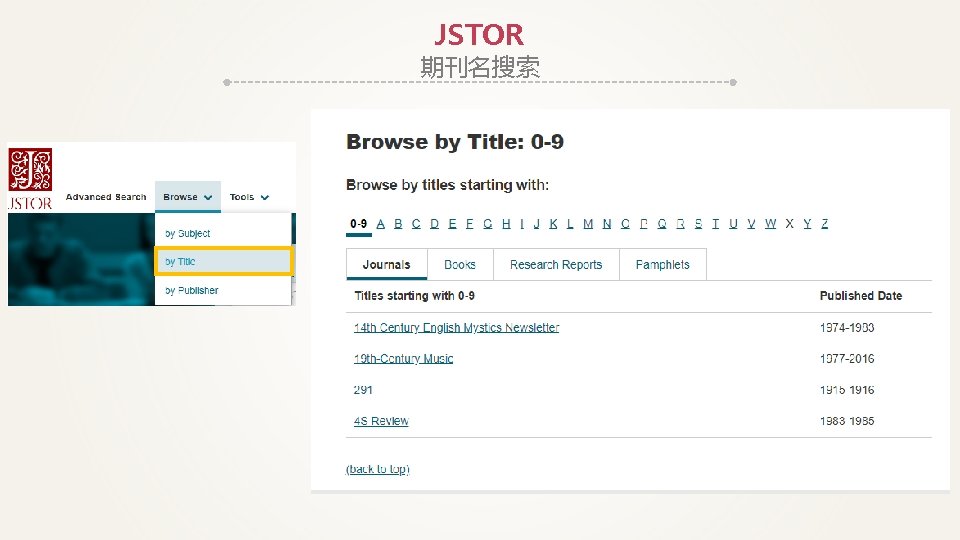Browse titles starting with A

point(380,223)
